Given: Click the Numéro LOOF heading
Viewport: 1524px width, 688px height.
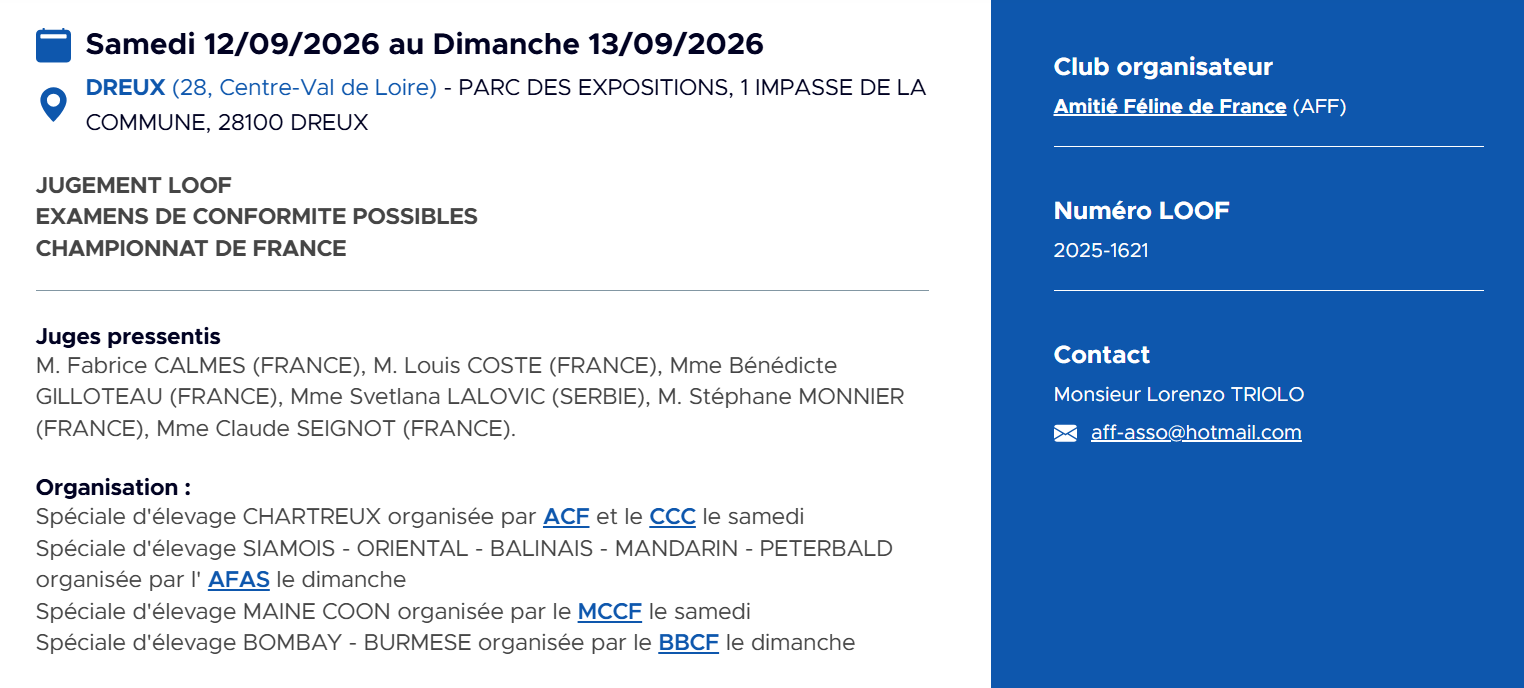Looking at the screenshot, I should click(x=1142, y=211).
